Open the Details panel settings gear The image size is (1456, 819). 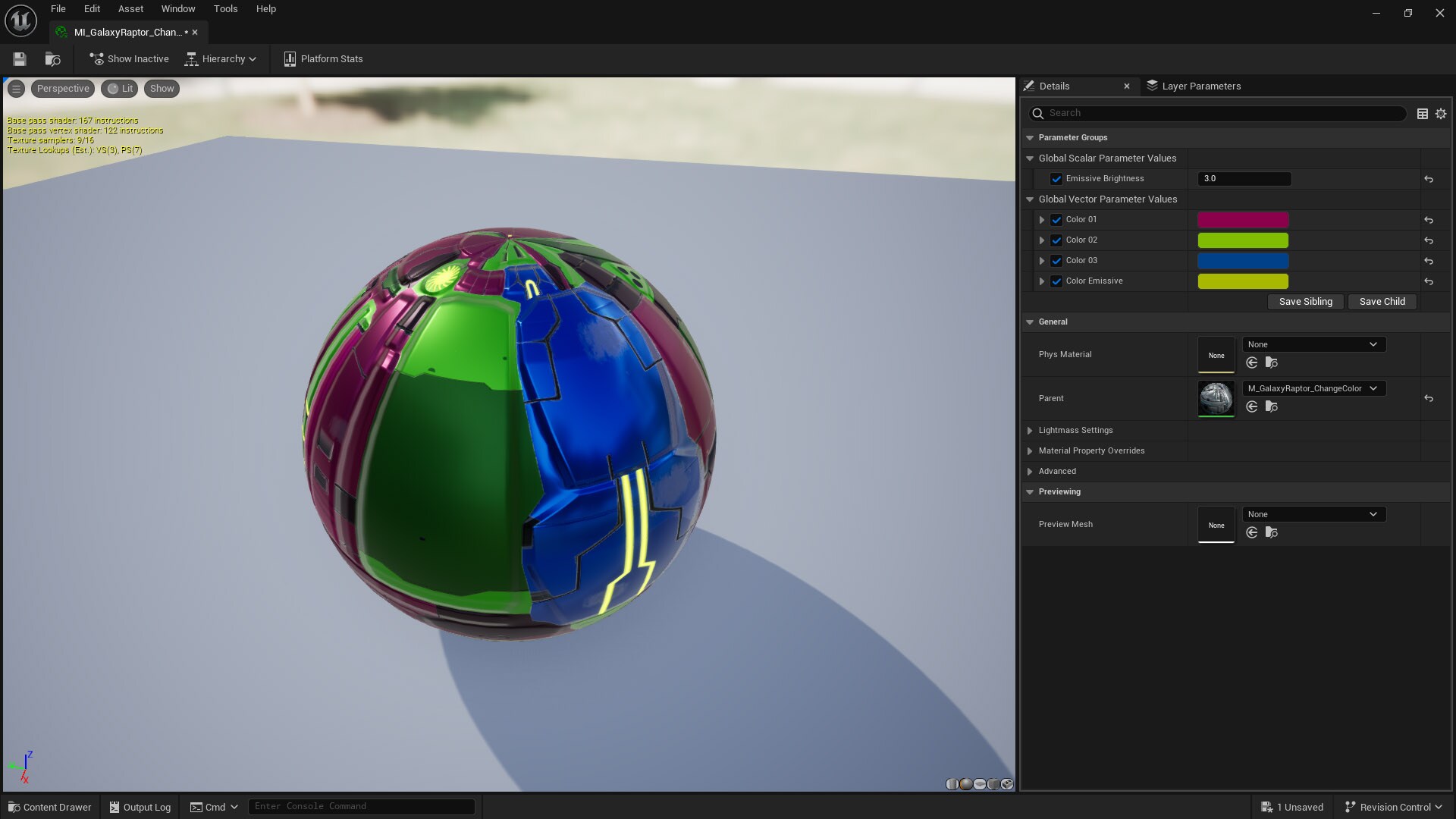tap(1441, 114)
